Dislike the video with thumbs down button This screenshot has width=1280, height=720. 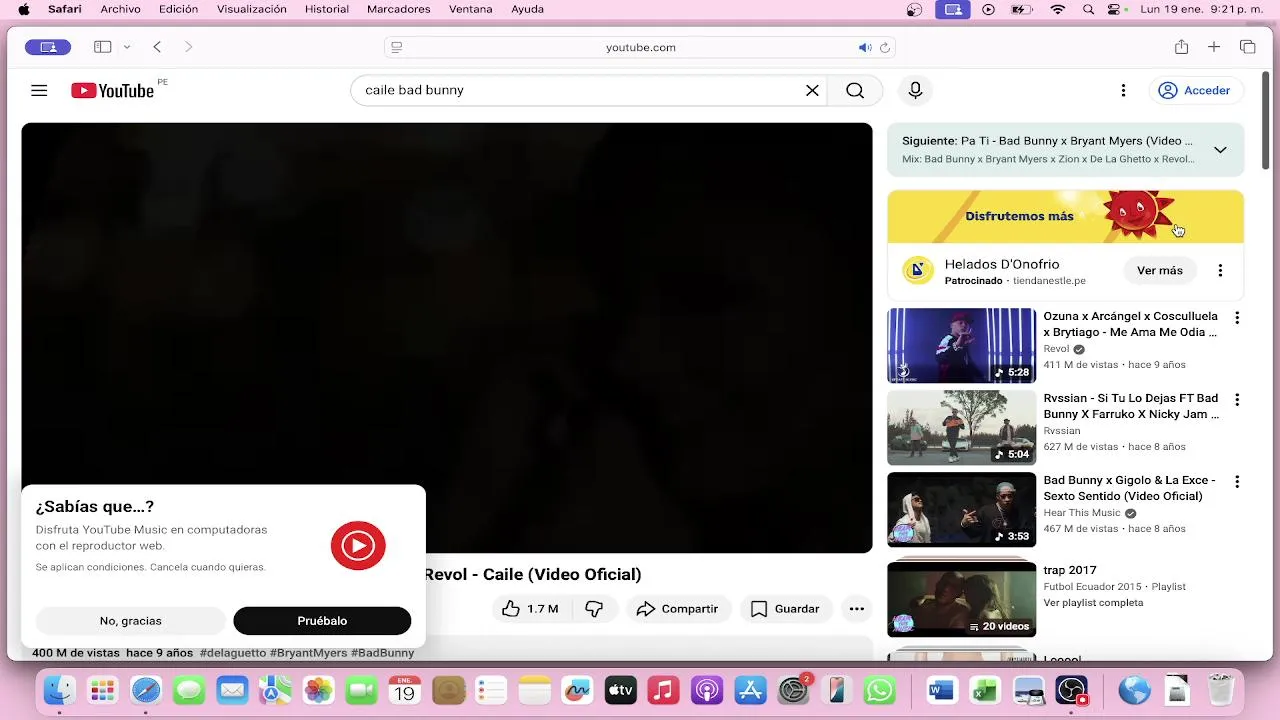594,609
